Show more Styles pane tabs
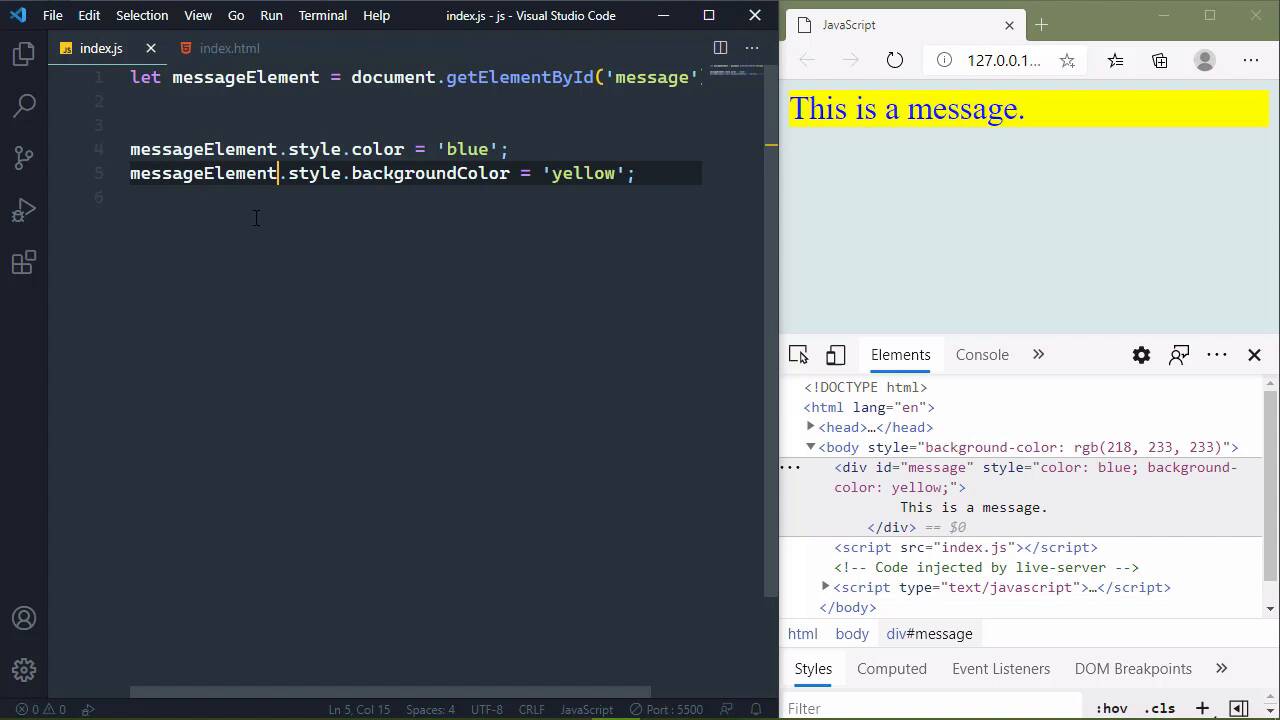 [x=1221, y=669]
